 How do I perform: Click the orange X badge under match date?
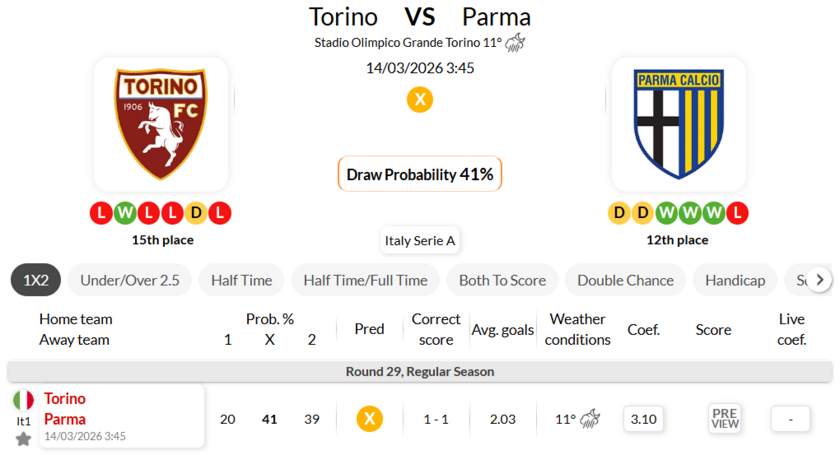pos(420,99)
